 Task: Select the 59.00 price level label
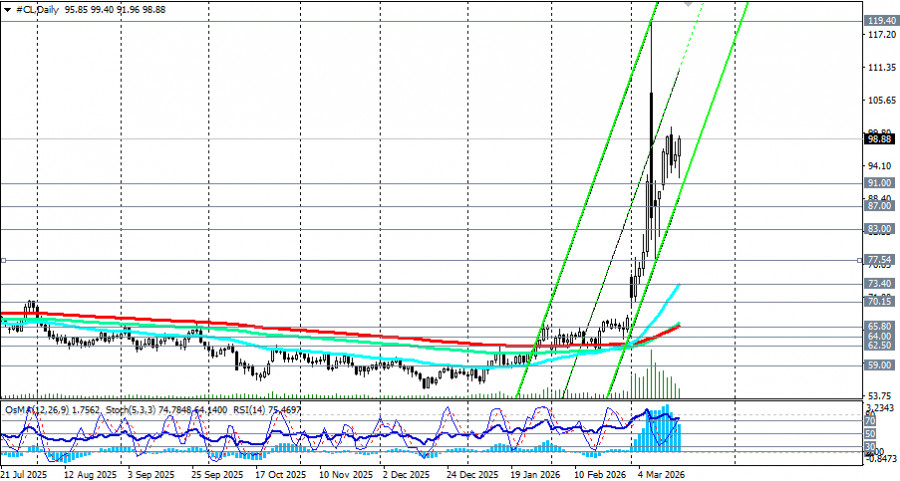coord(880,365)
